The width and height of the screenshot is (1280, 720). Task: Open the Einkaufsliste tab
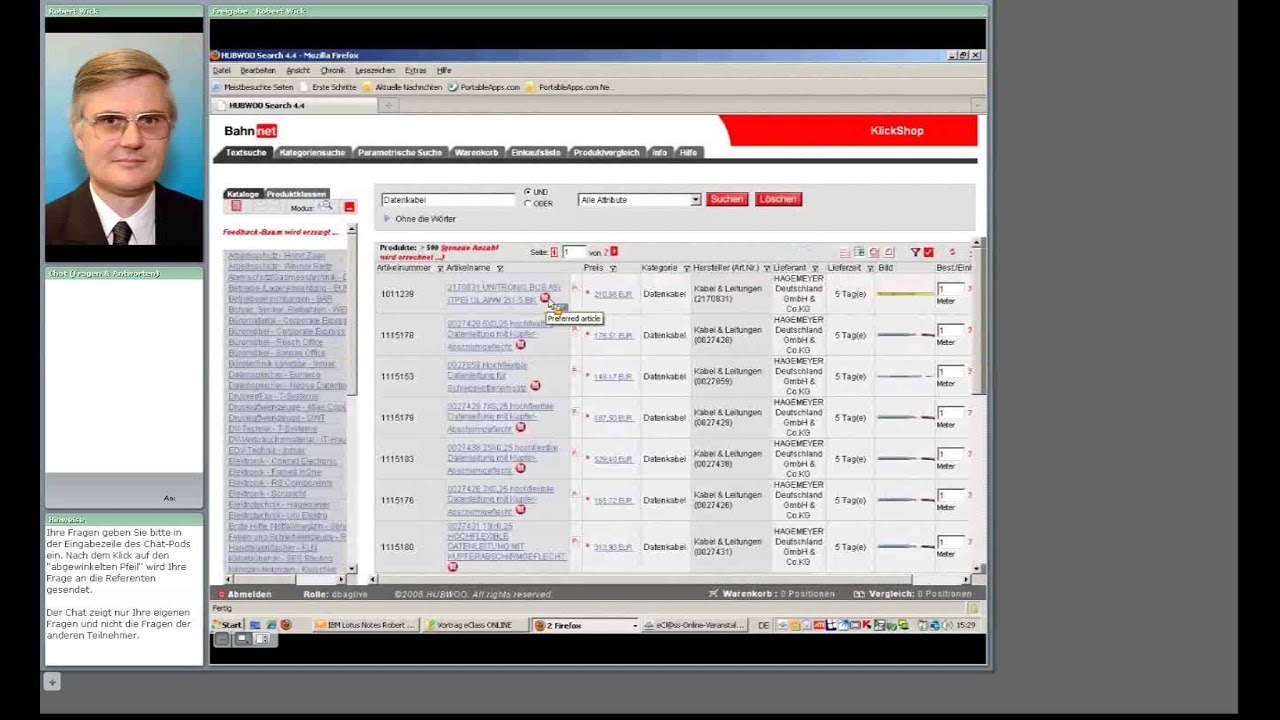tap(536, 153)
